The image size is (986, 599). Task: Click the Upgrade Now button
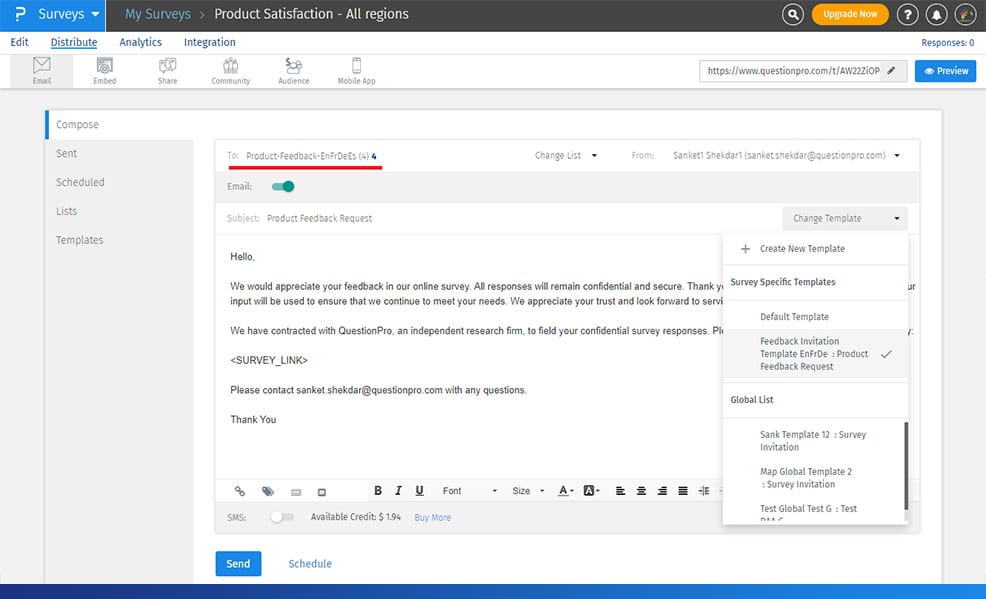(x=850, y=14)
